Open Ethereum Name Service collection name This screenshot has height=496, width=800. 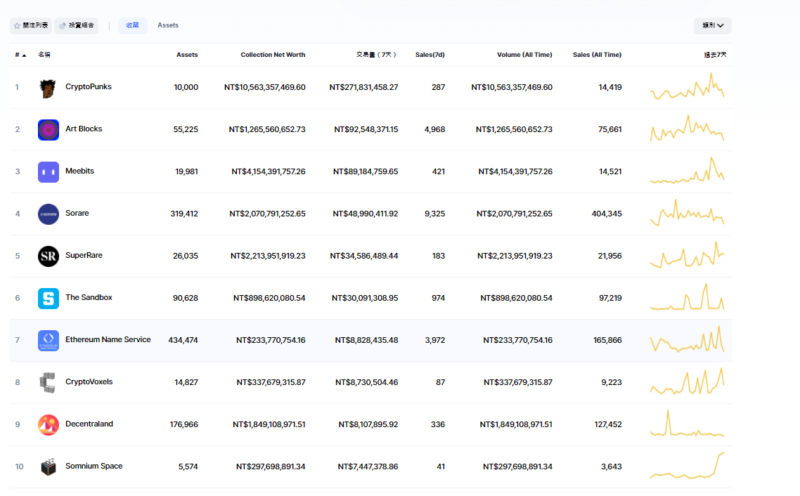click(x=108, y=339)
